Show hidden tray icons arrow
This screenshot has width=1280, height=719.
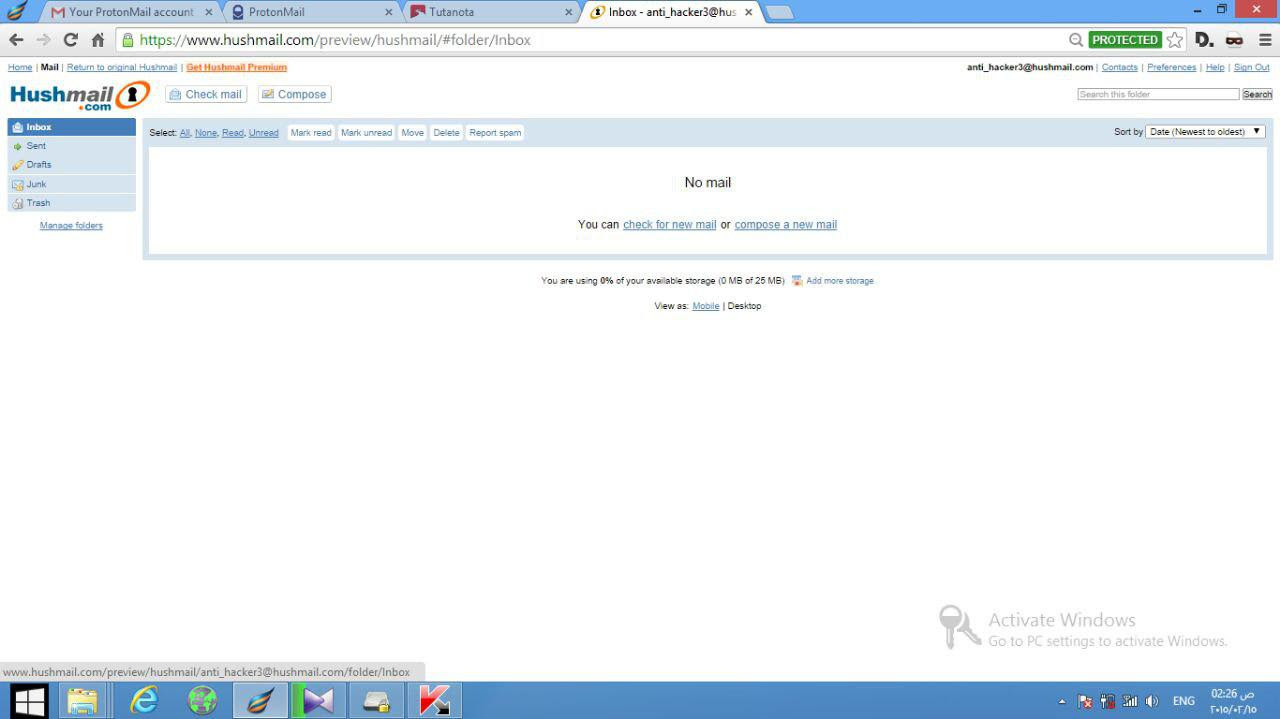click(1062, 702)
